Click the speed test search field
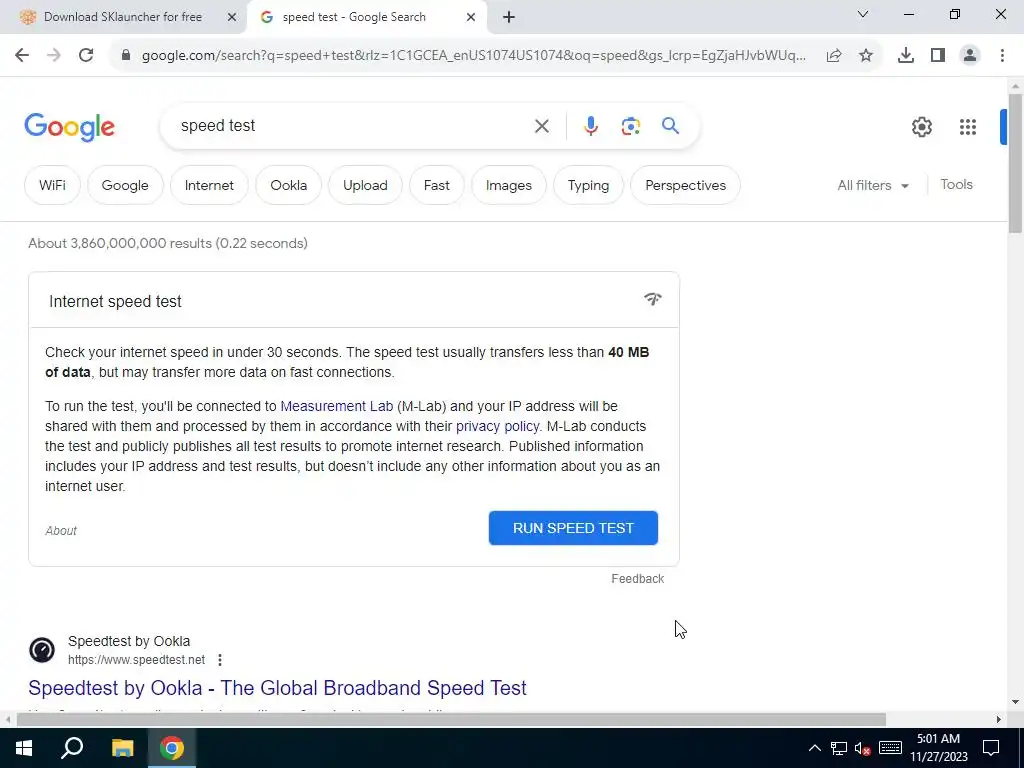The image size is (1024, 768). [x=349, y=125]
